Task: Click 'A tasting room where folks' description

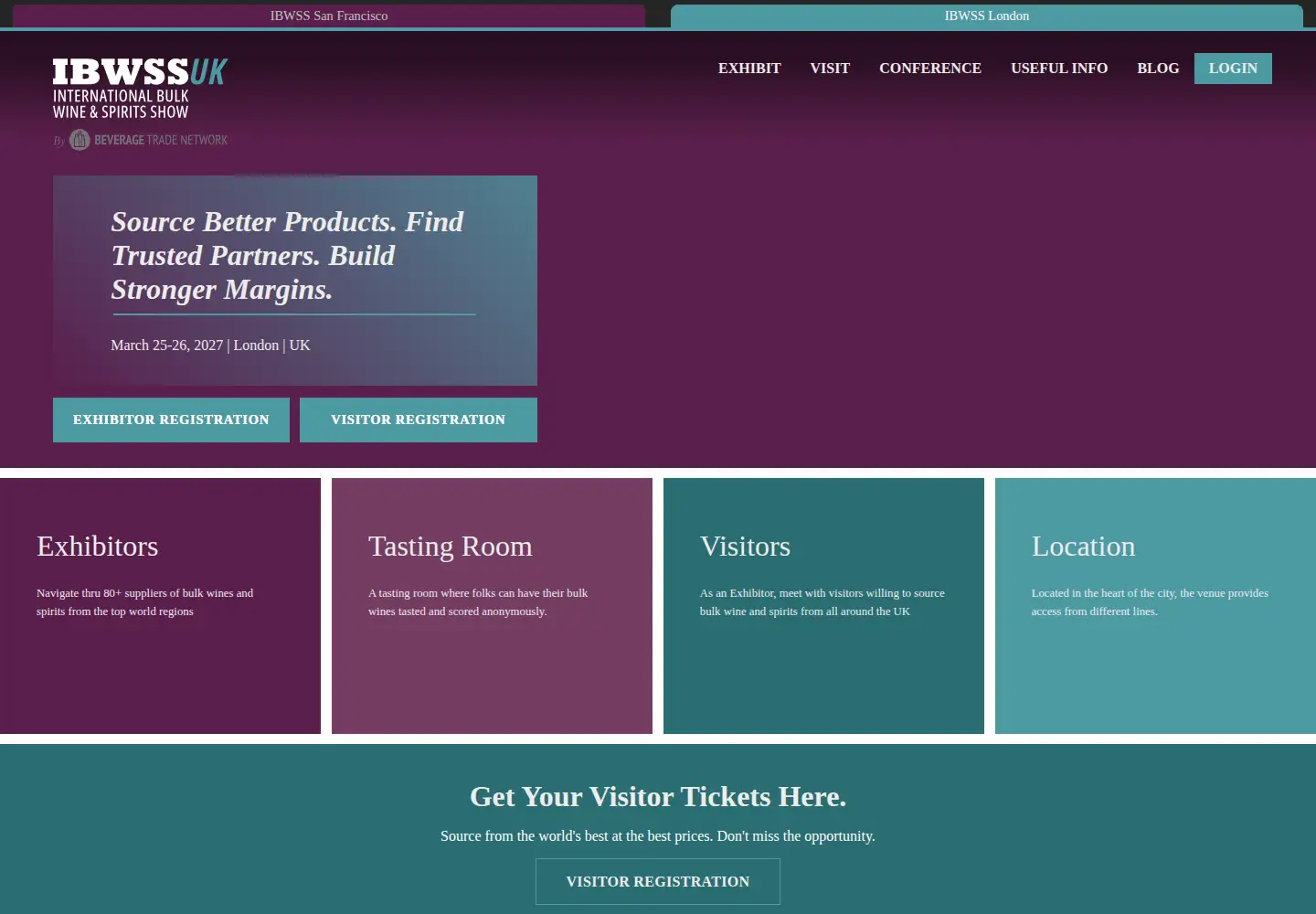Action: pyautogui.click(x=478, y=602)
